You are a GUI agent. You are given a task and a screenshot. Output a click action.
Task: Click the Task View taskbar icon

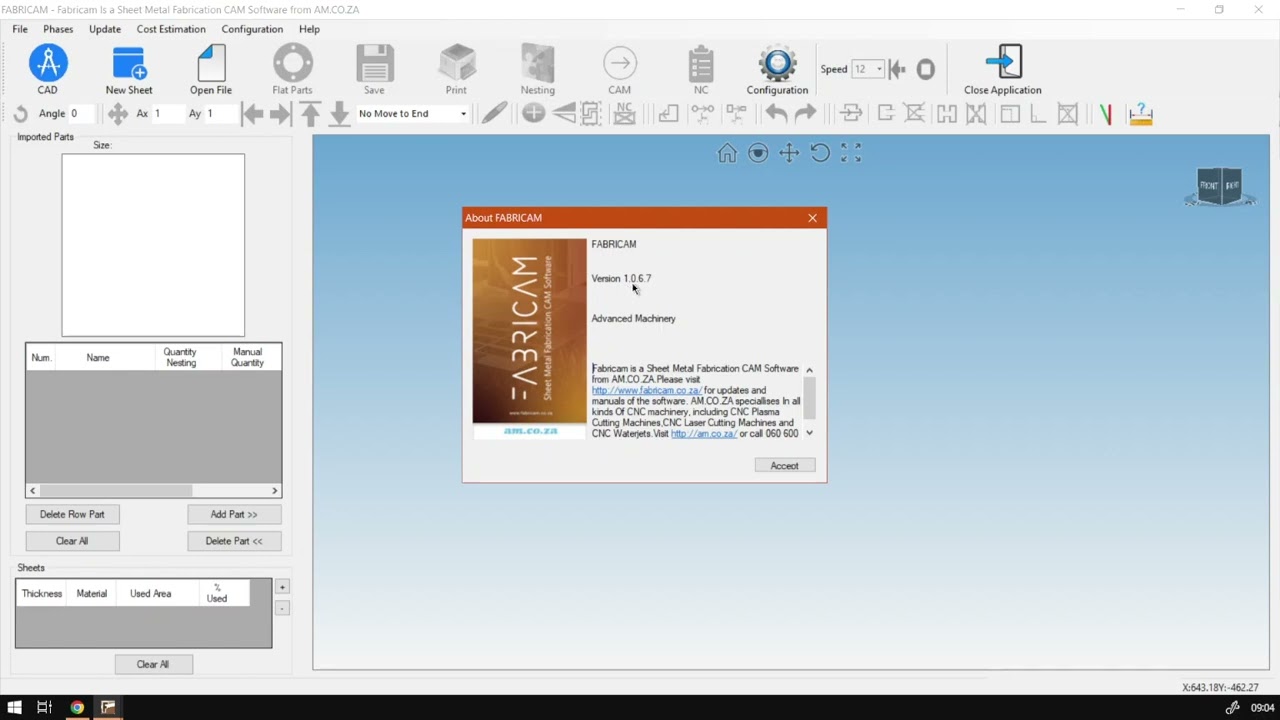pos(44,708)
